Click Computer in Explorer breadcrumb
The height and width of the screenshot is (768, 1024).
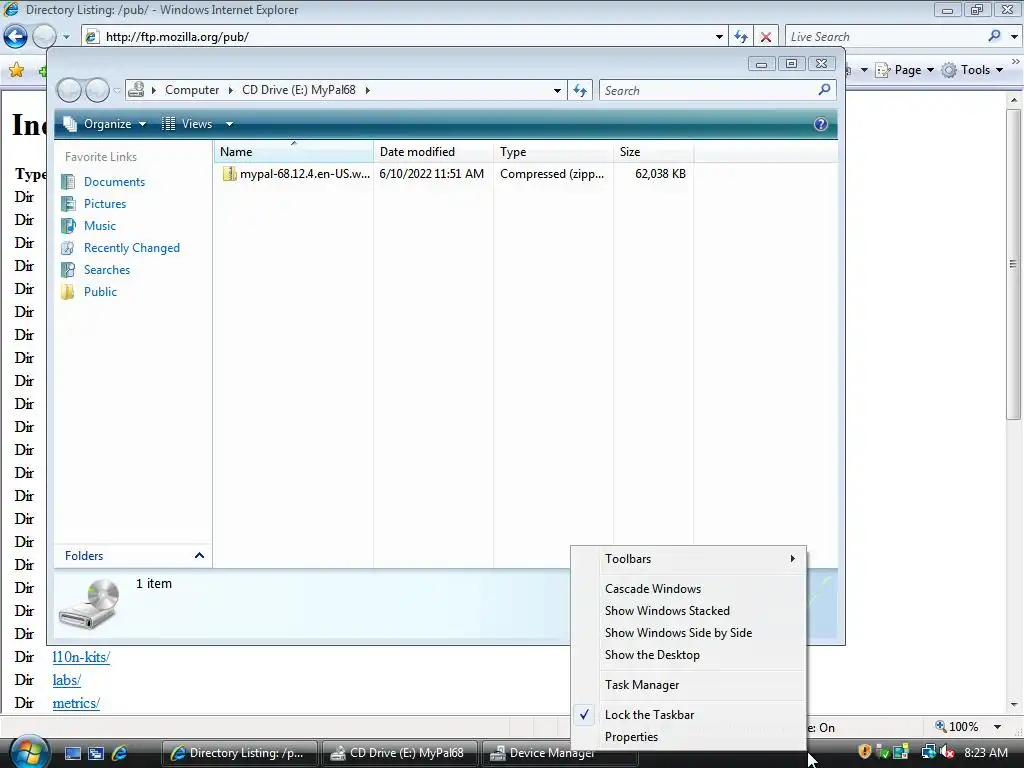[191, 90]
